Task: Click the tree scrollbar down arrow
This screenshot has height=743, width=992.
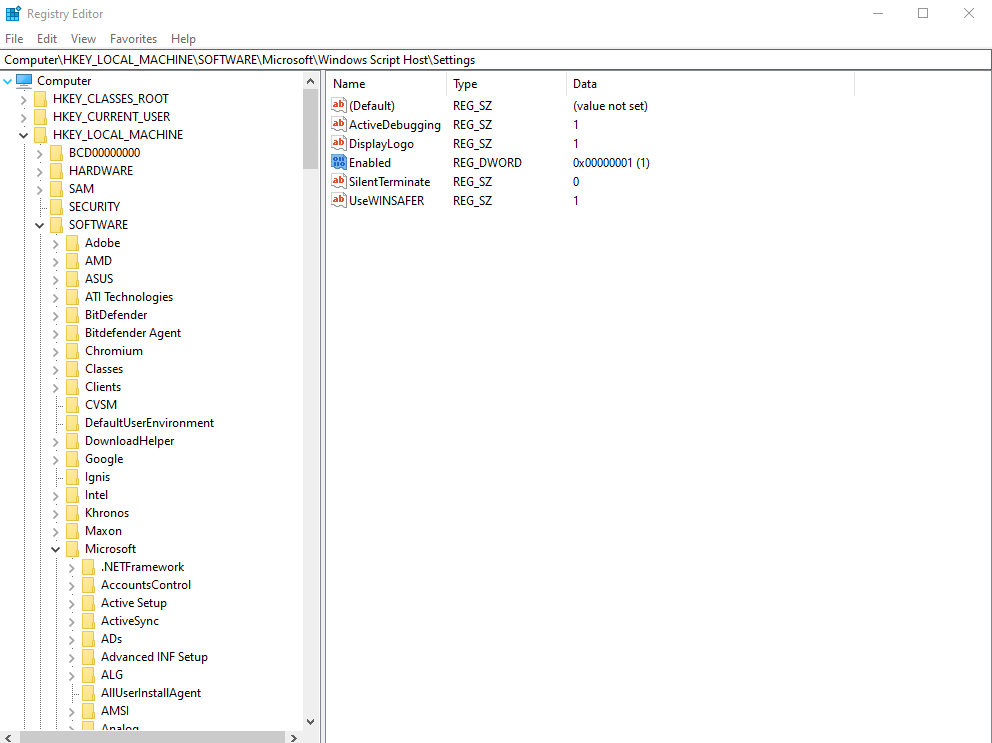Action: tap(311, 721)
